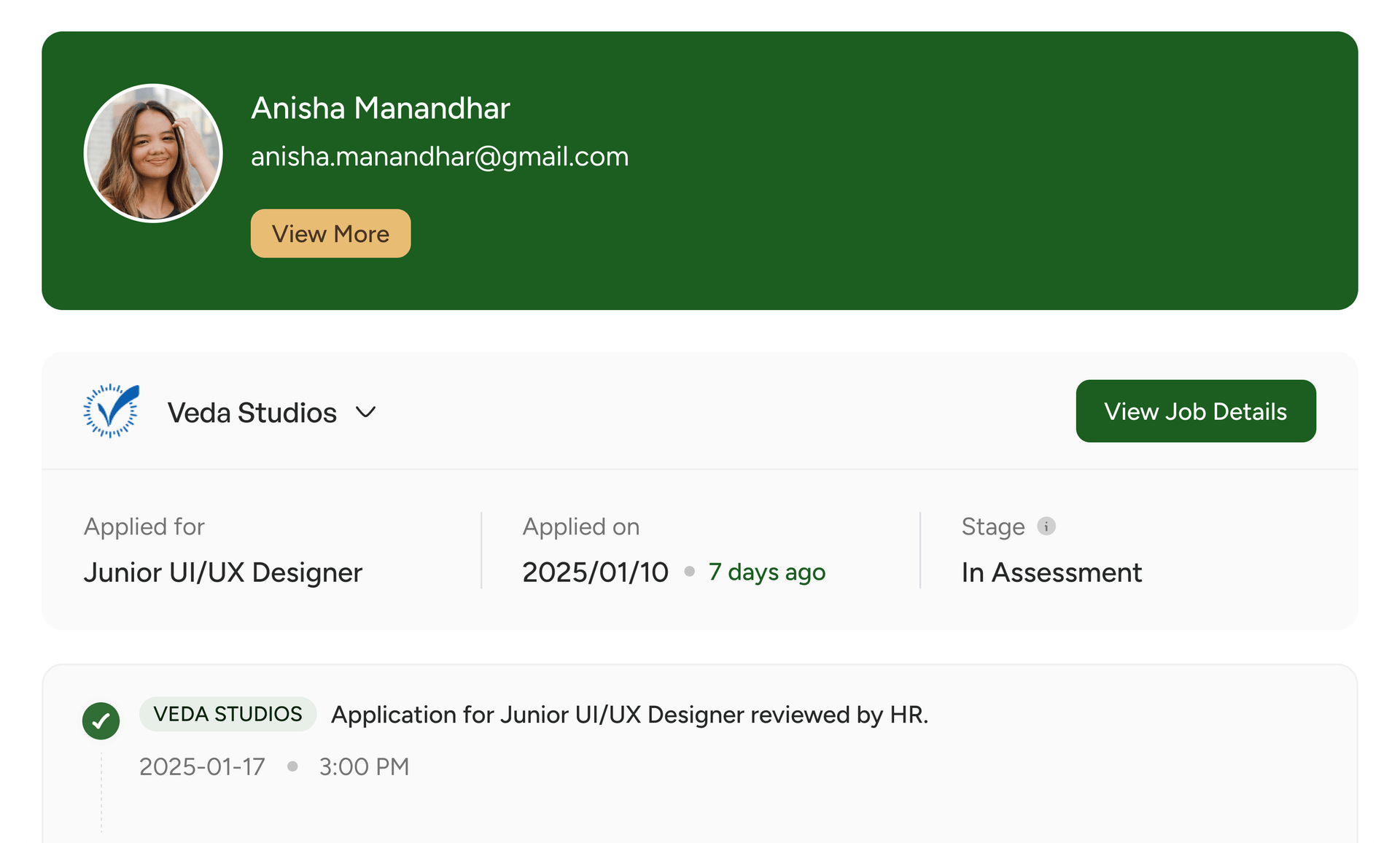The width and height of the screenshot is (1400, 843).
Task: Click the In Assessment stage value
Action: pos(1051,572)
